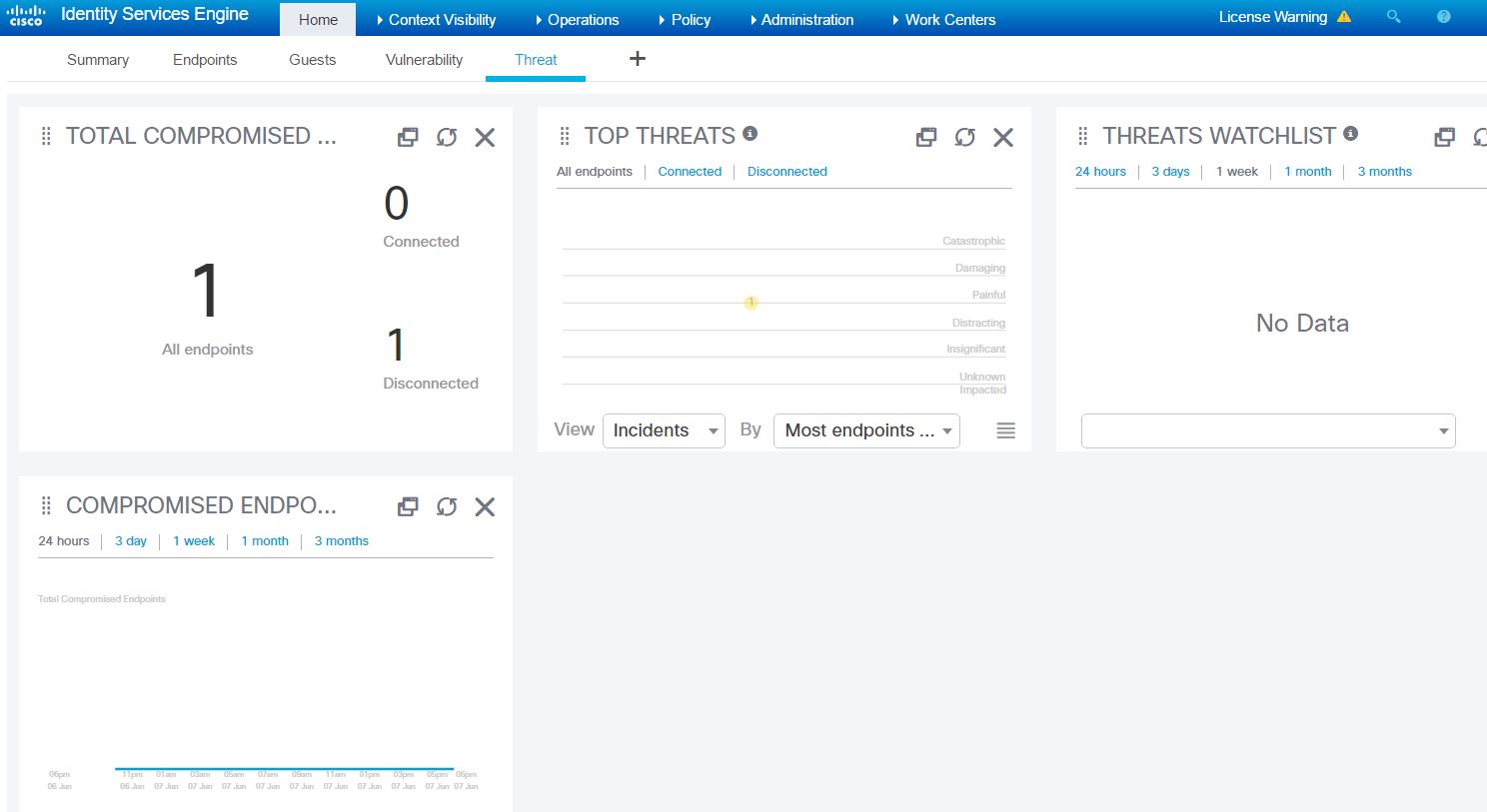Click the Total Compromised Endpoints chart label
1487x812 pixels.
(x=102, y=599)
